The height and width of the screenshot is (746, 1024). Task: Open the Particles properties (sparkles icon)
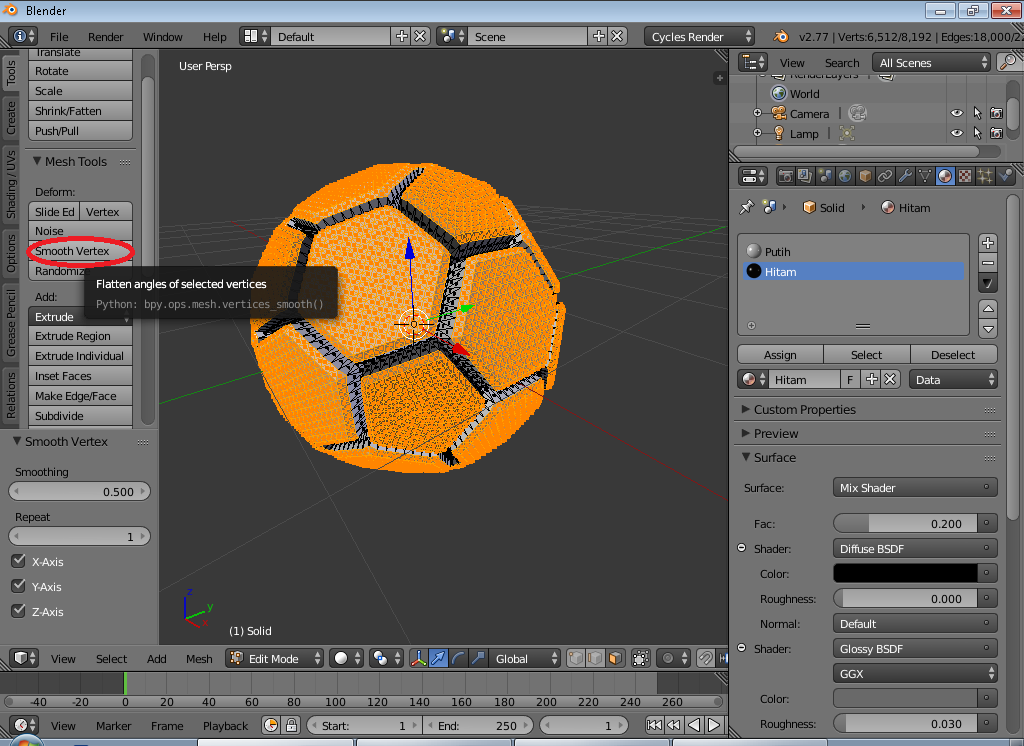pyautogui.click(x=984, y=175)
